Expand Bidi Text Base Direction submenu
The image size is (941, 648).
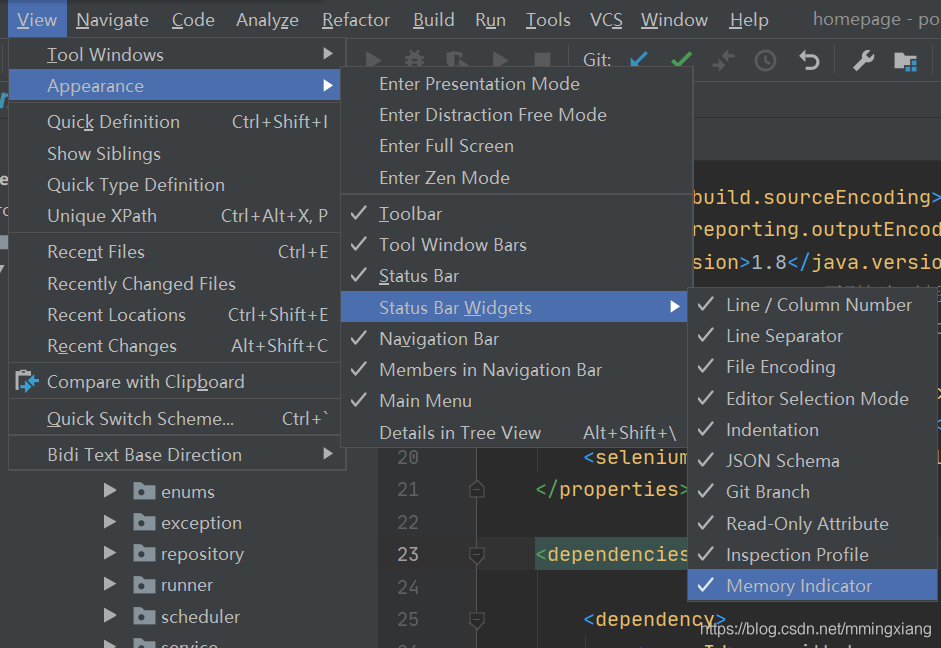pos(175,454)
